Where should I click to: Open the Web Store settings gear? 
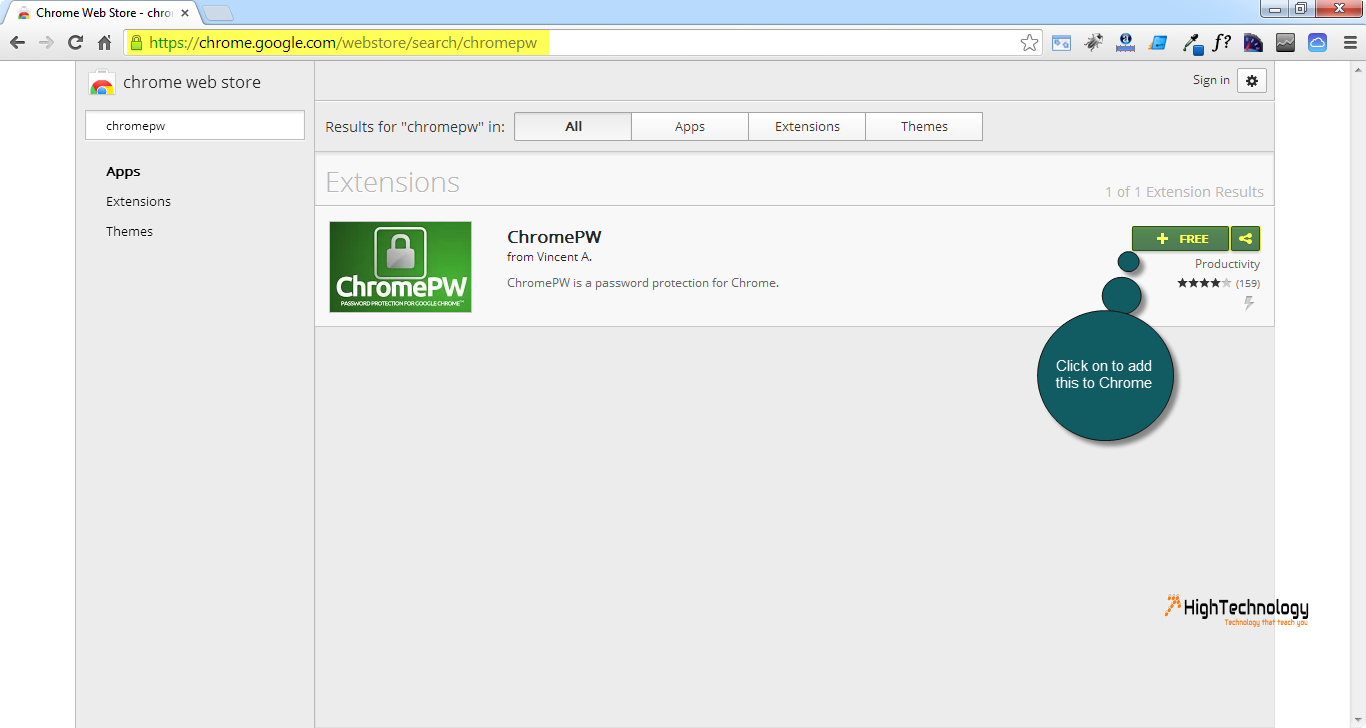pyautogui.click(x=1252, y=81)
